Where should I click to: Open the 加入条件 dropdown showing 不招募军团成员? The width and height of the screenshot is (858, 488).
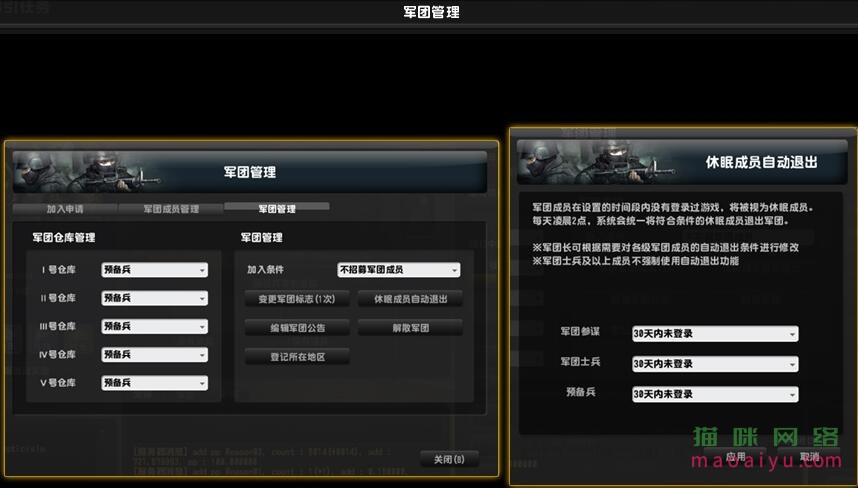point(398,270)
